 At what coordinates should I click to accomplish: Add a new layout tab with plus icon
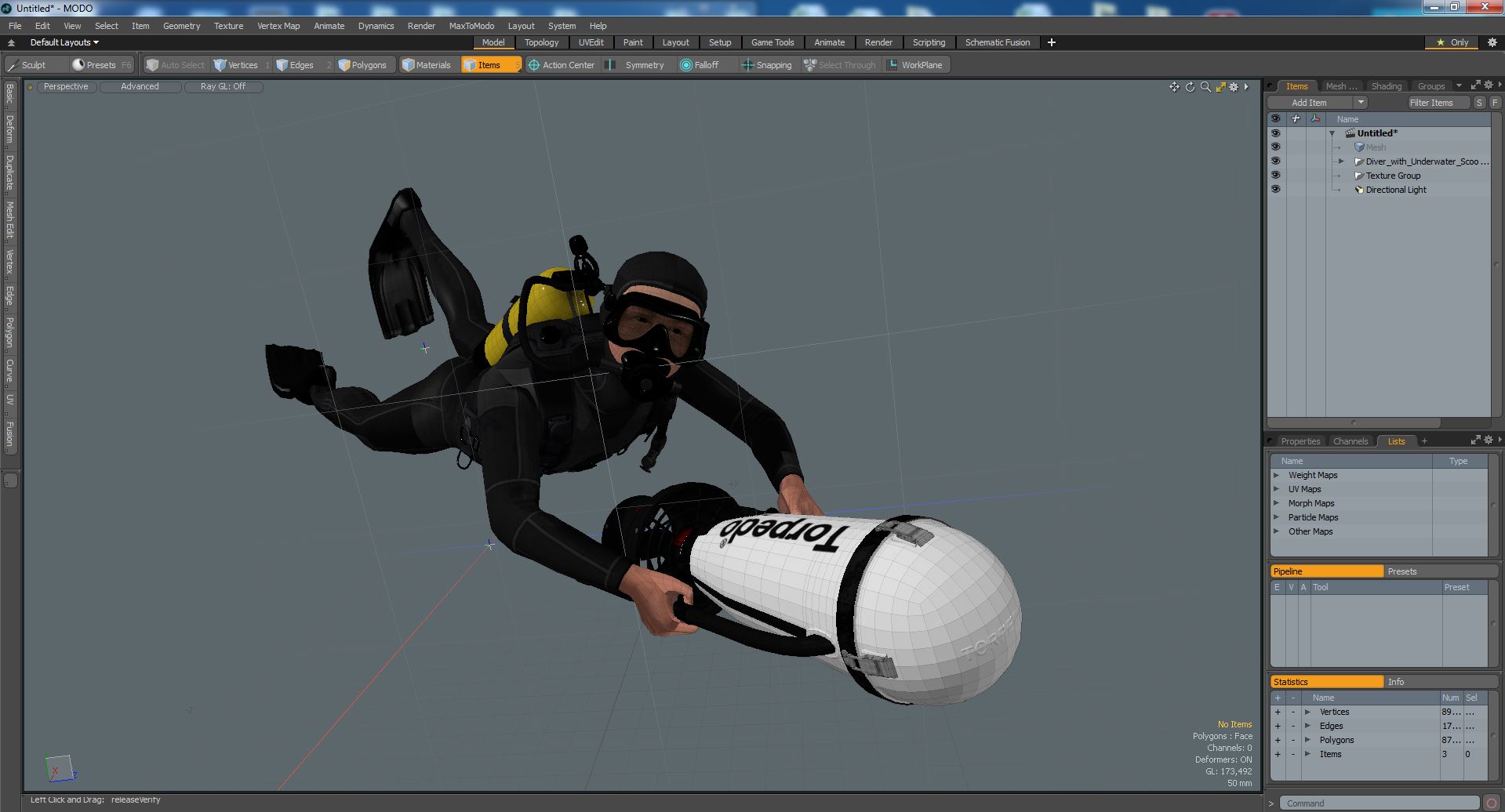tap(1052, 42)
